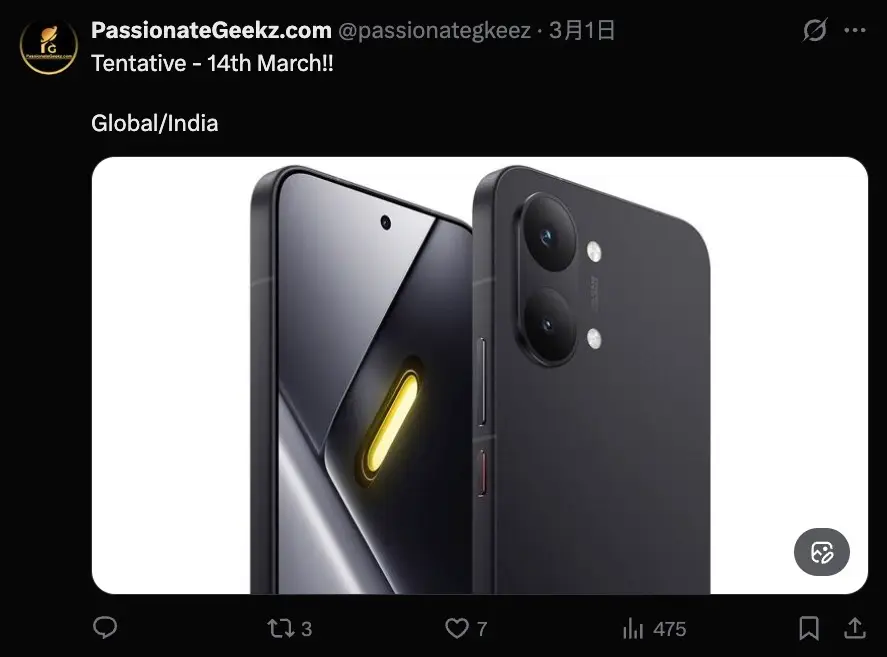Open the PassionateGeekz profile avatar
The height and width of the screenshot is (657, 887).
coord(49,46)
